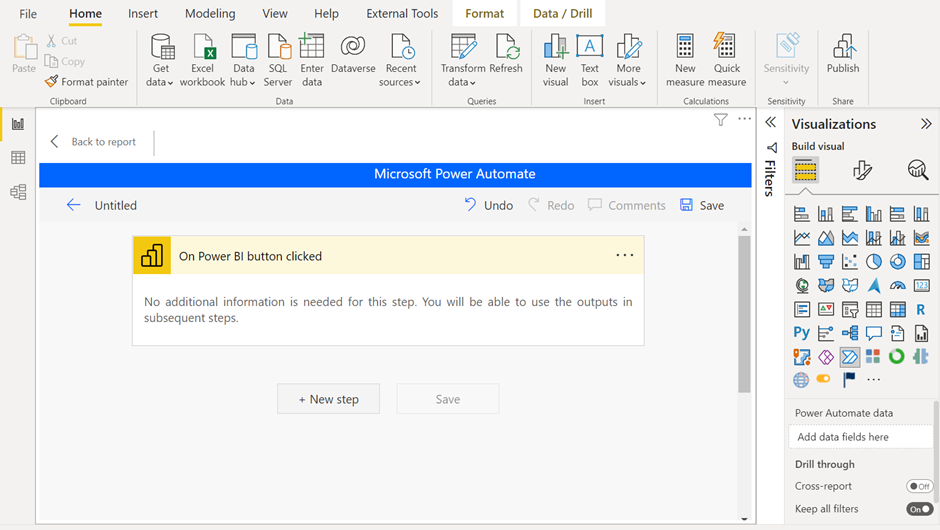
Task: Turn off Keep all filters toggle
Action: click(x=919, y=509)
